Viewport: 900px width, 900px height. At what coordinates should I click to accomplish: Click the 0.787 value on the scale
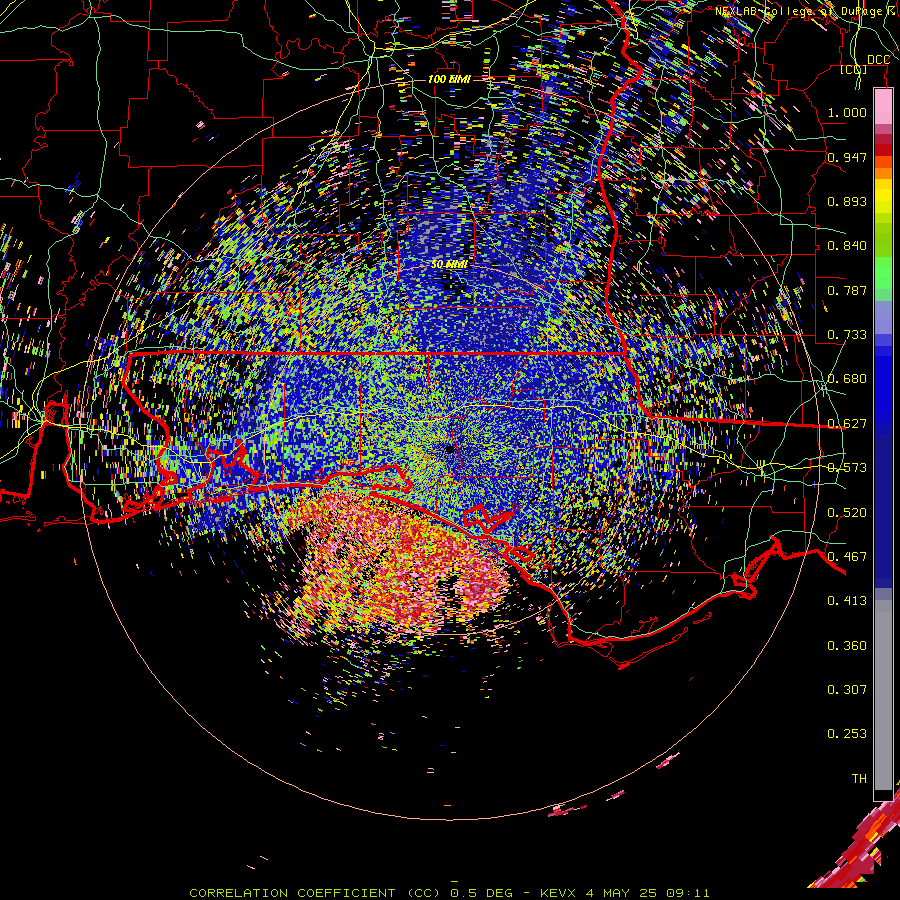(x=847, y=290)
